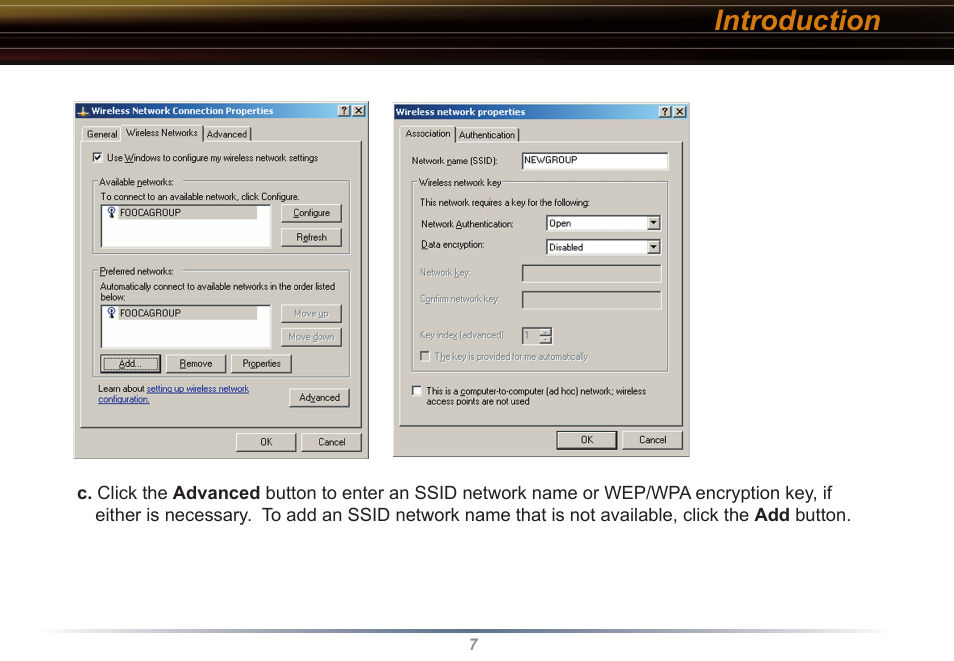
Task: Click the Advanced button near configuration link
Action: pyautogui.click(x=319, y=397)
